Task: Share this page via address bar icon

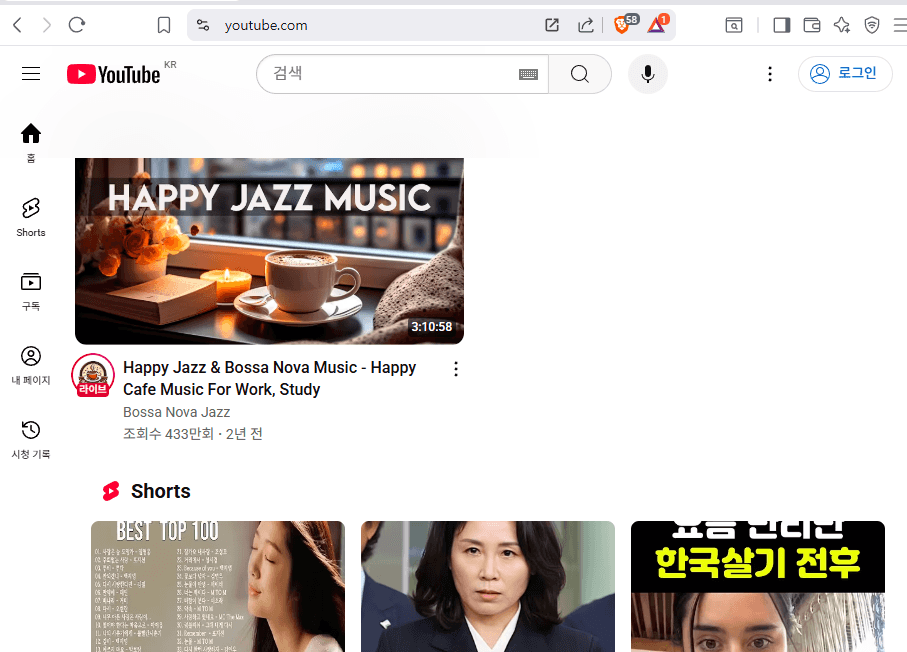Action: point(585,25)
